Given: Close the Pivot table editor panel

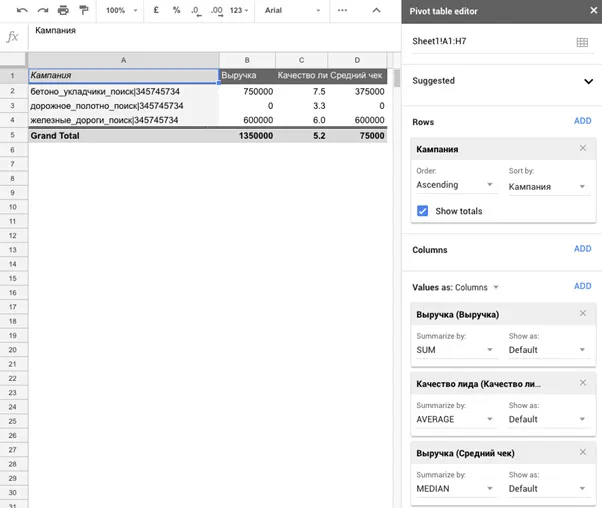Looking at the screenshot, I should pos(594,10).
